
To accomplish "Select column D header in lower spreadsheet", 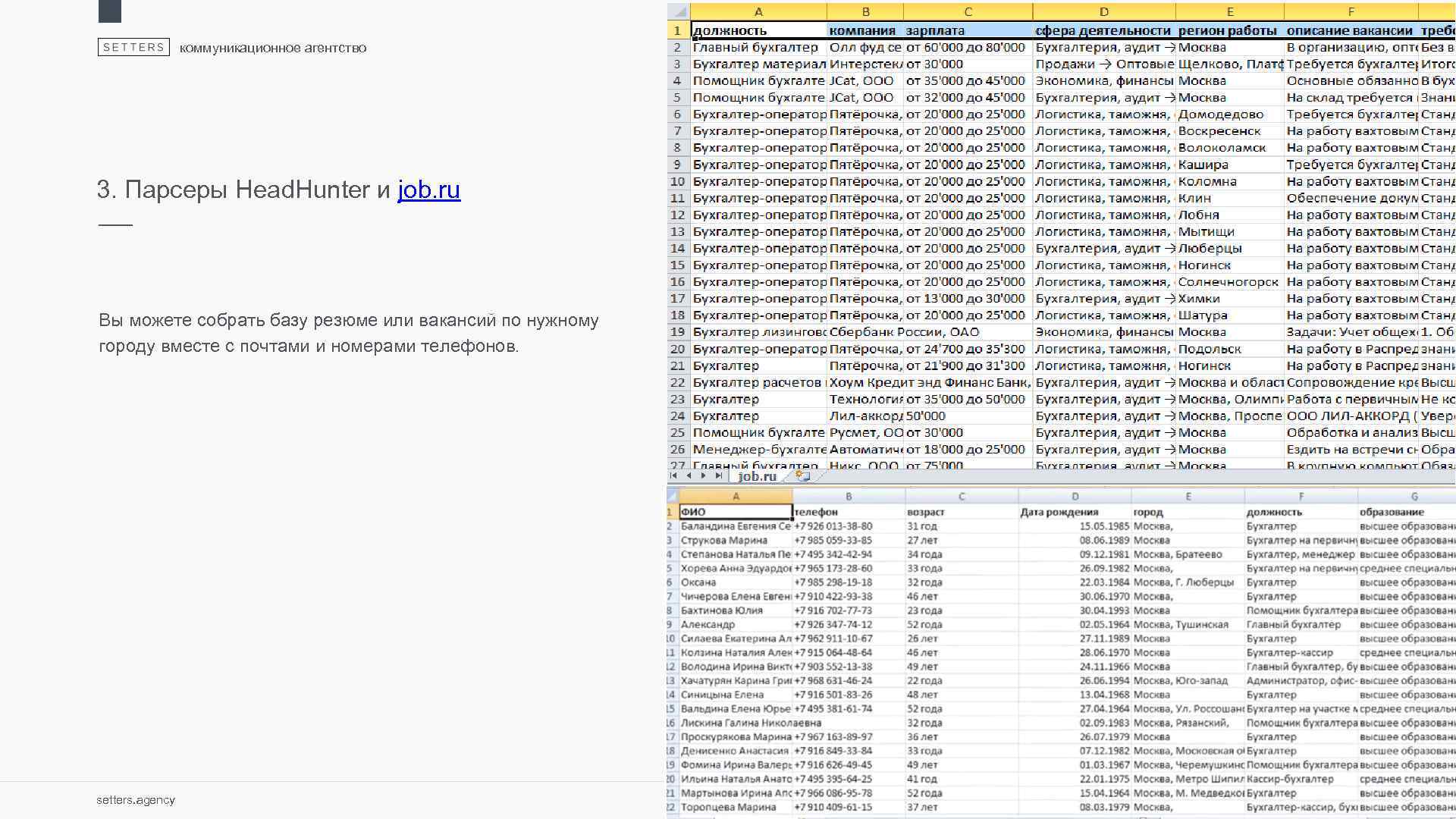I will [1075, 497].
